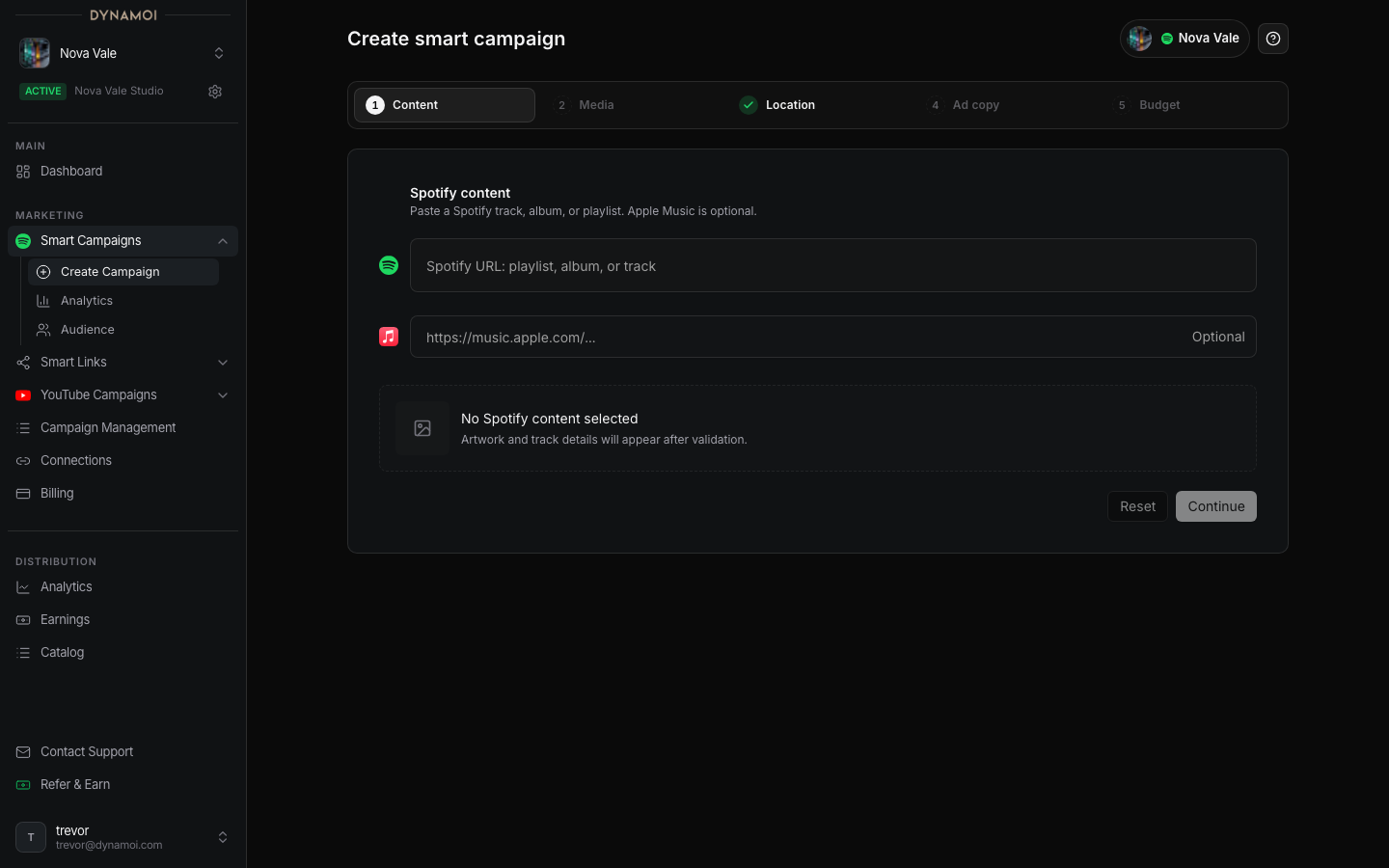Open the Nova Vale profile pill in header
Image resolution: width=1389 pixels, height=868 pixels.
(x=1185, y=39)
